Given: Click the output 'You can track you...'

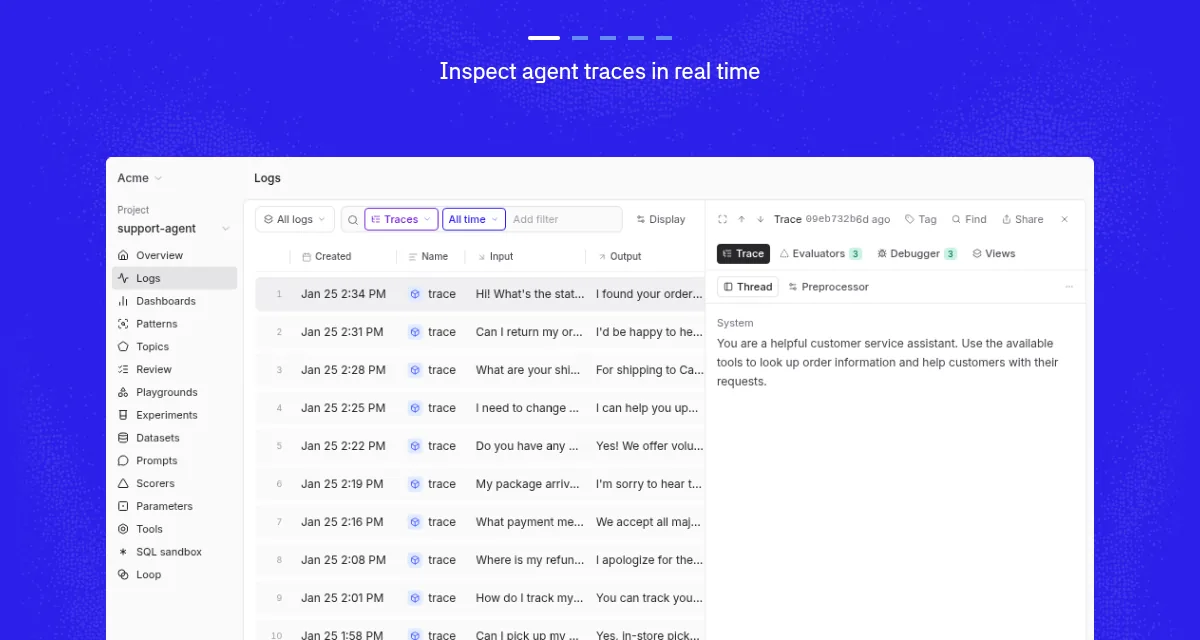Looking at the screenshot, I should [649, 598].
